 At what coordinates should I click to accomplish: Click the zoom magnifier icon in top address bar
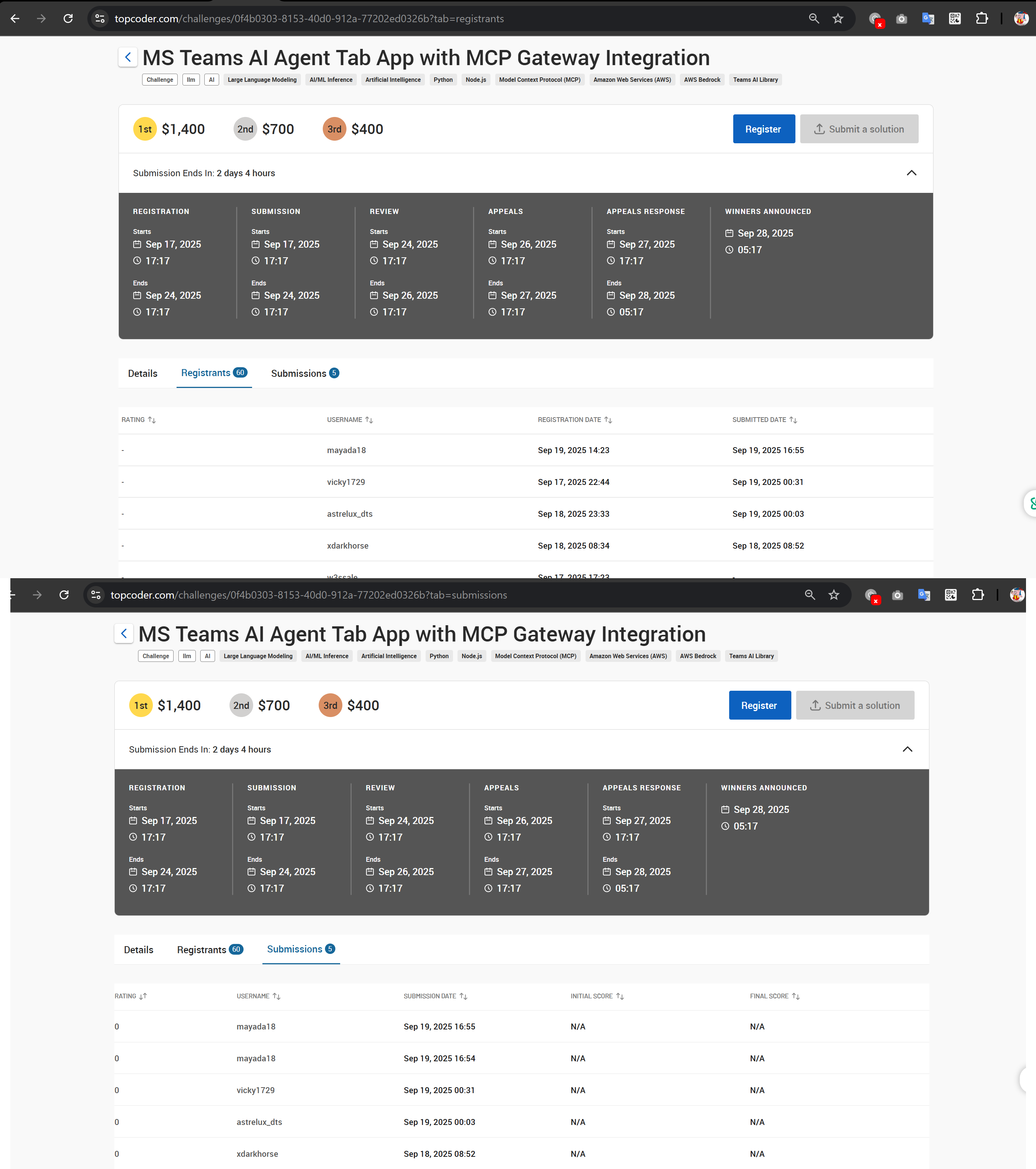pyautogui.click(x=814, y=19)
